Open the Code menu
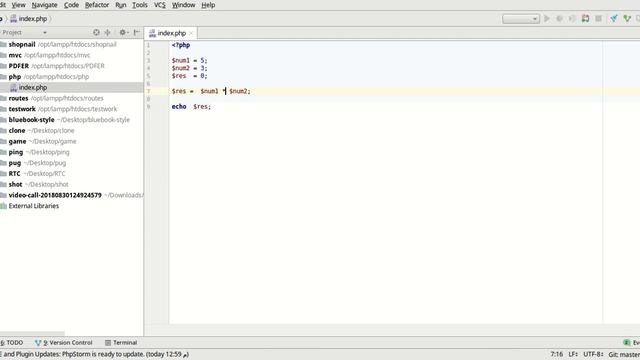This screenshot has height=360, width=640. tap(71, 5)
